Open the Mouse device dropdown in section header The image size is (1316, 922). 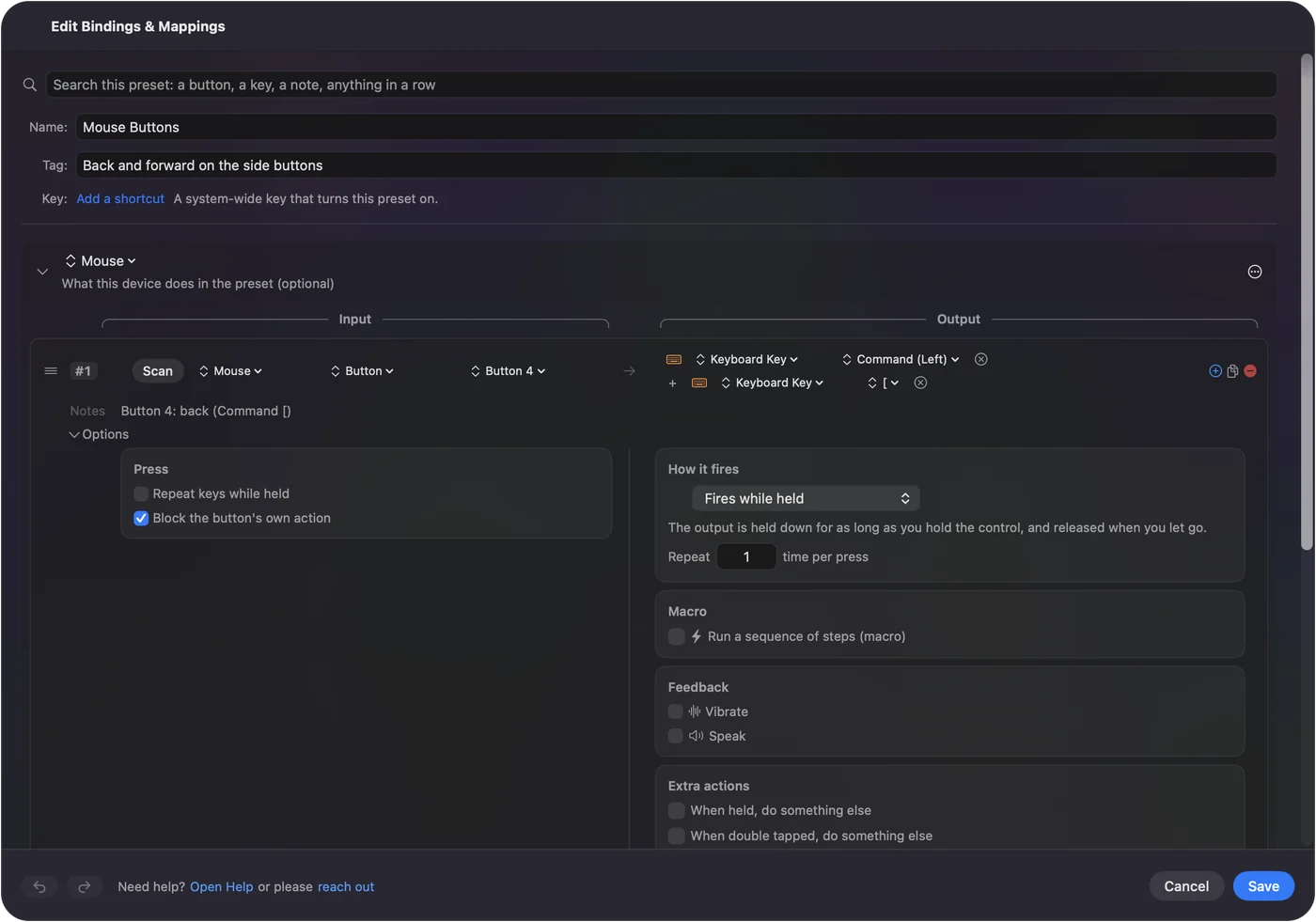click(x=101, y=260)
